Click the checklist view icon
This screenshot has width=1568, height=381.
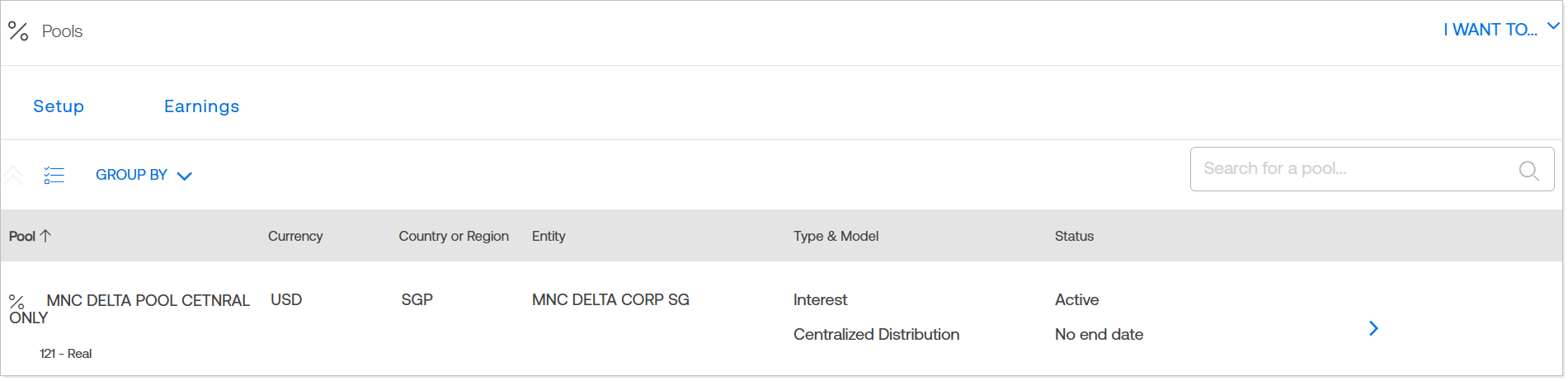(54, 175)
